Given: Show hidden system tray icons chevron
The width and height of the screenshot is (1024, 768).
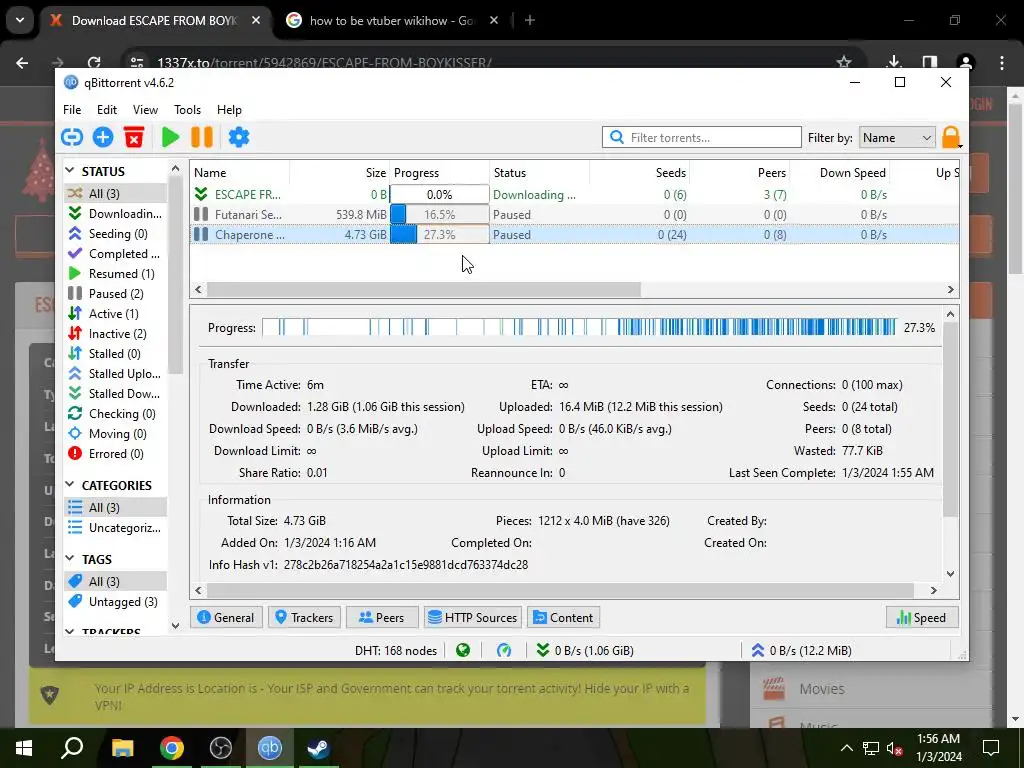Looking at the screenshot, I should click(x=846, y=748).
